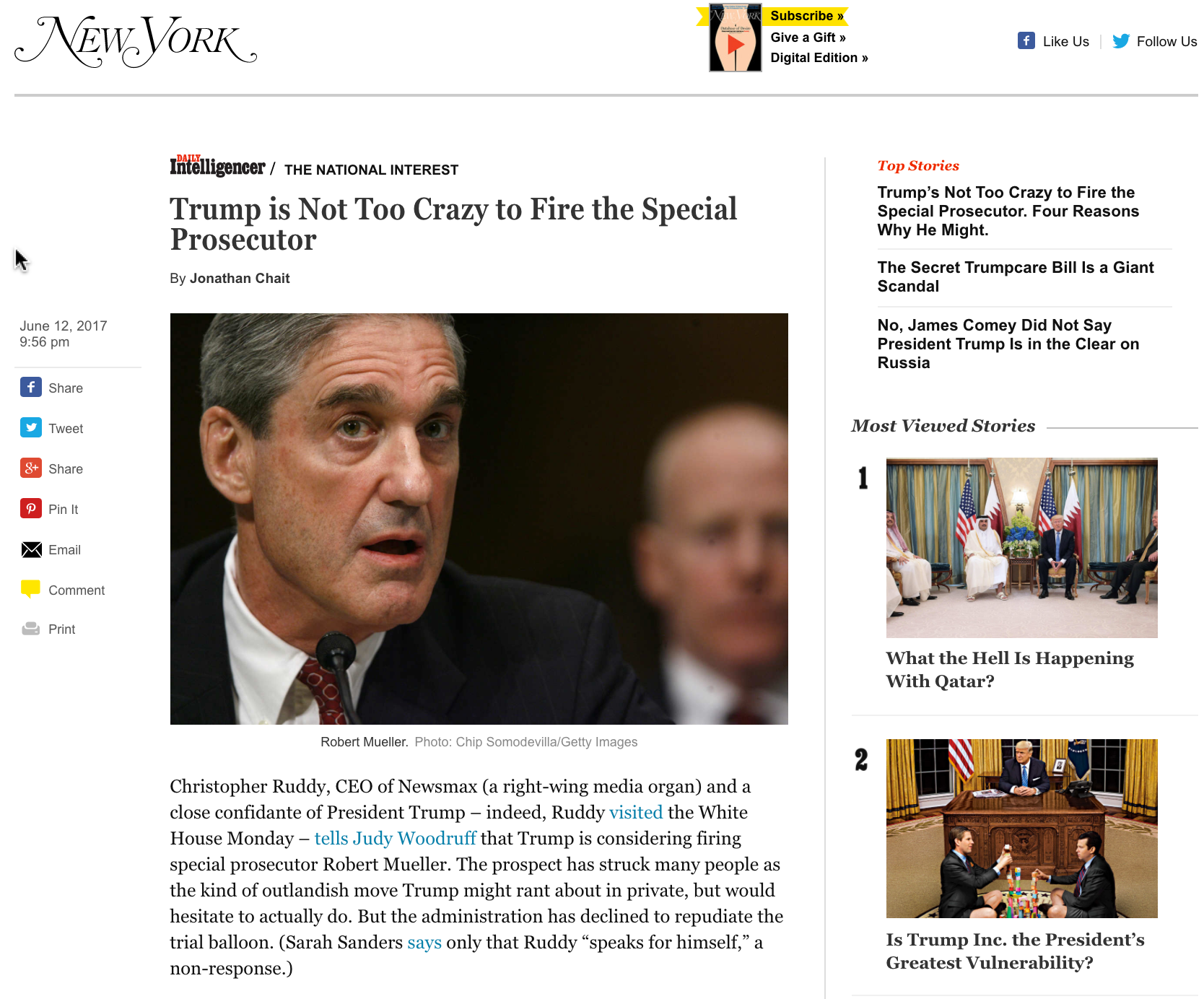Open the Email envelope icon
Image resolution: width=1204 pixels, height=999 pixels.
click(x=31, y=550)
